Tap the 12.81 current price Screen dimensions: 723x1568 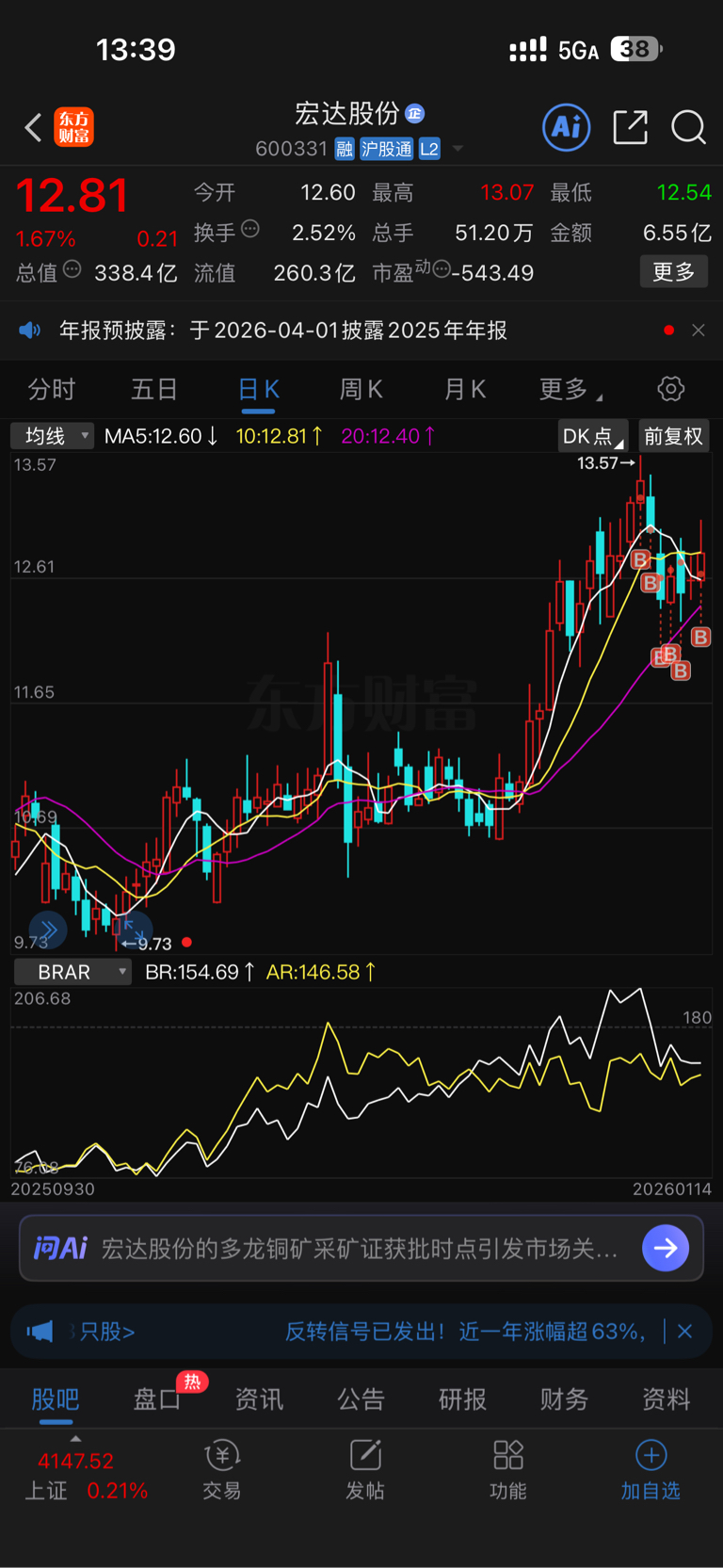click(72, 195)
